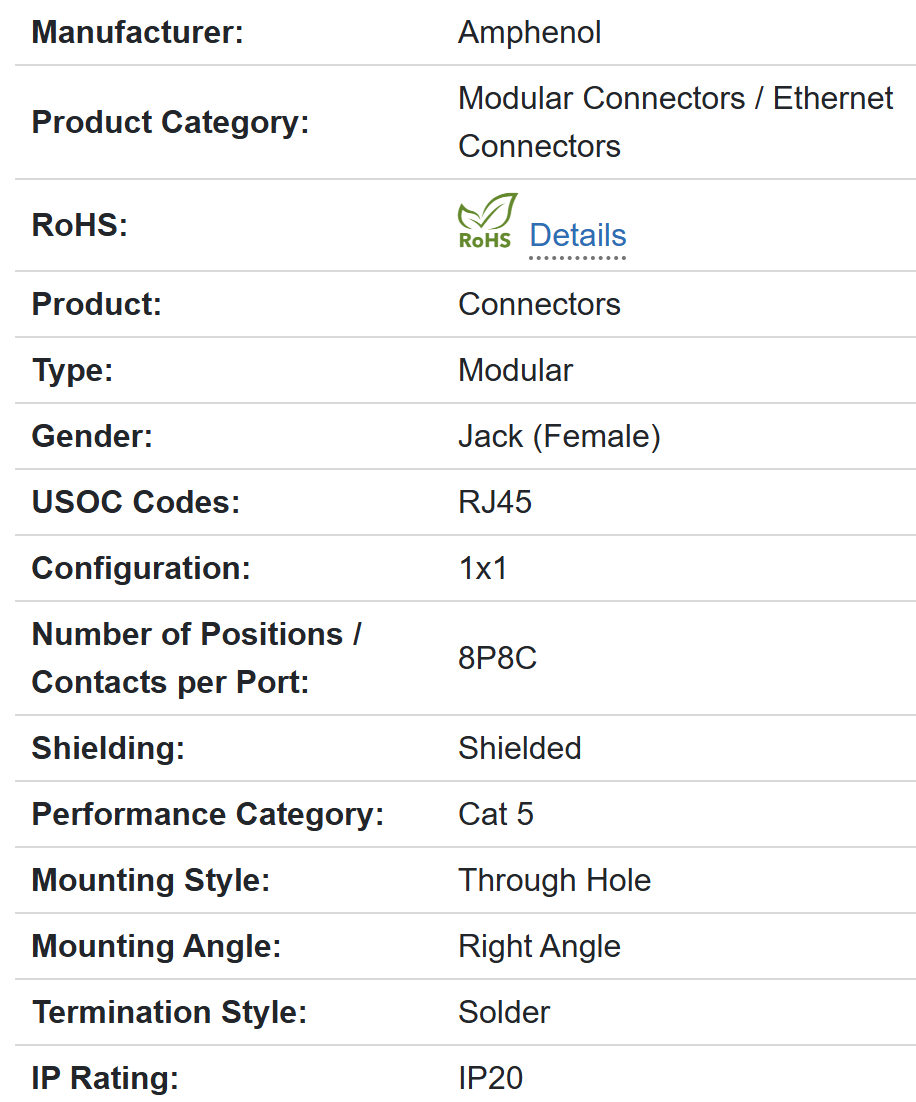Select the Connectors product value
This screenshot has width=916, height=1102.
(539, 305)
